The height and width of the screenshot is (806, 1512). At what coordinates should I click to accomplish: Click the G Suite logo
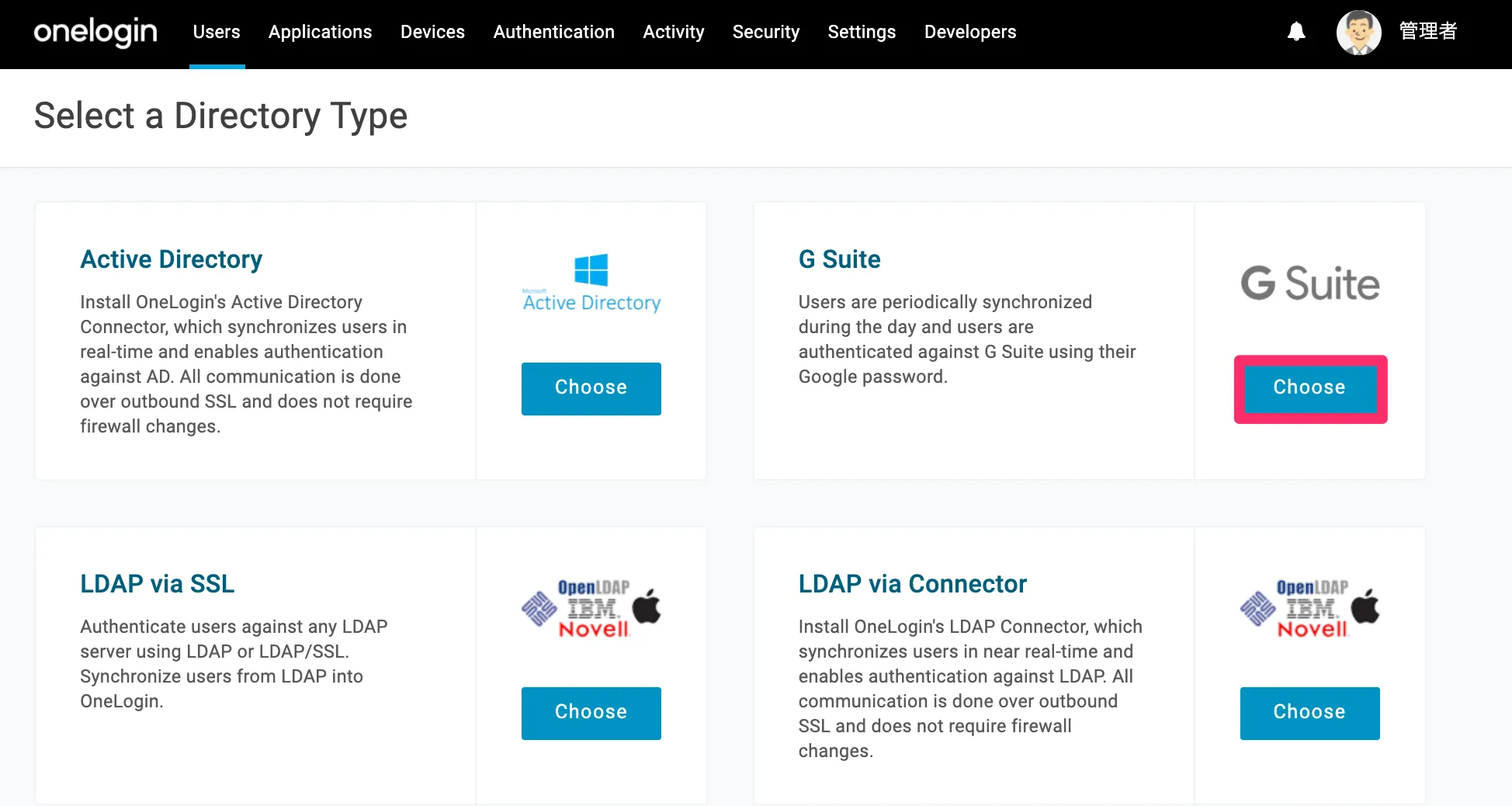coord(1309,283)
